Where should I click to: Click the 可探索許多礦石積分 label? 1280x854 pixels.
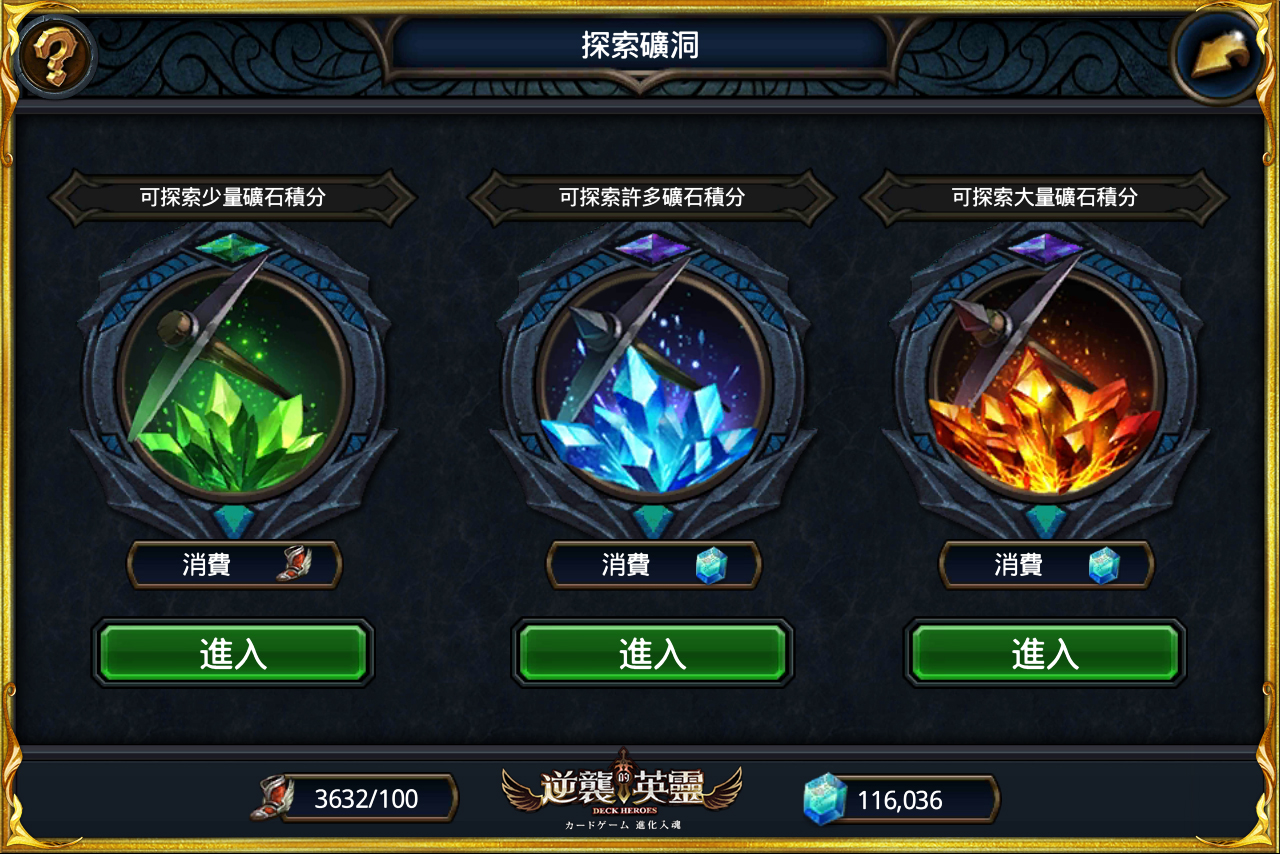click(x=652, y=197)
